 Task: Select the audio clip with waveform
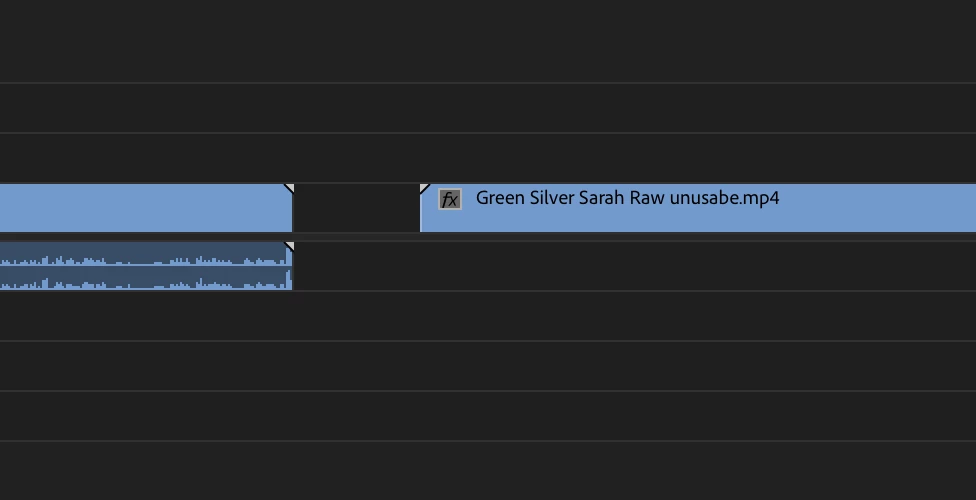tap(146, 266)
